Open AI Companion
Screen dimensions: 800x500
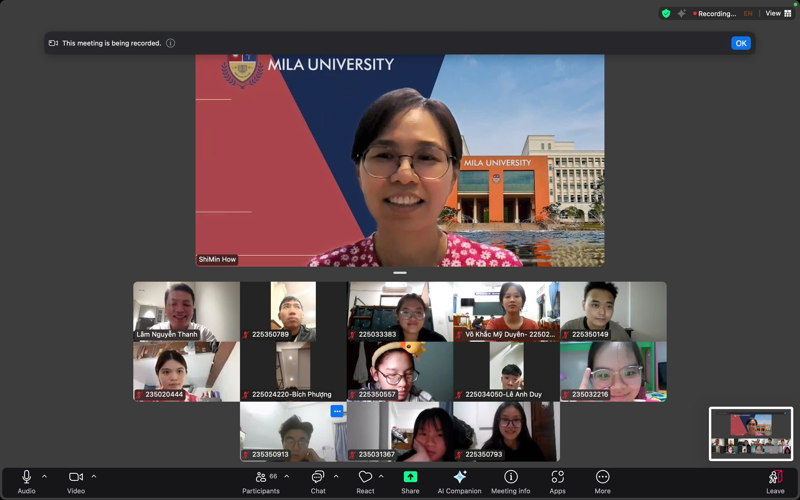pyautogui.click(x=459, y=482)
